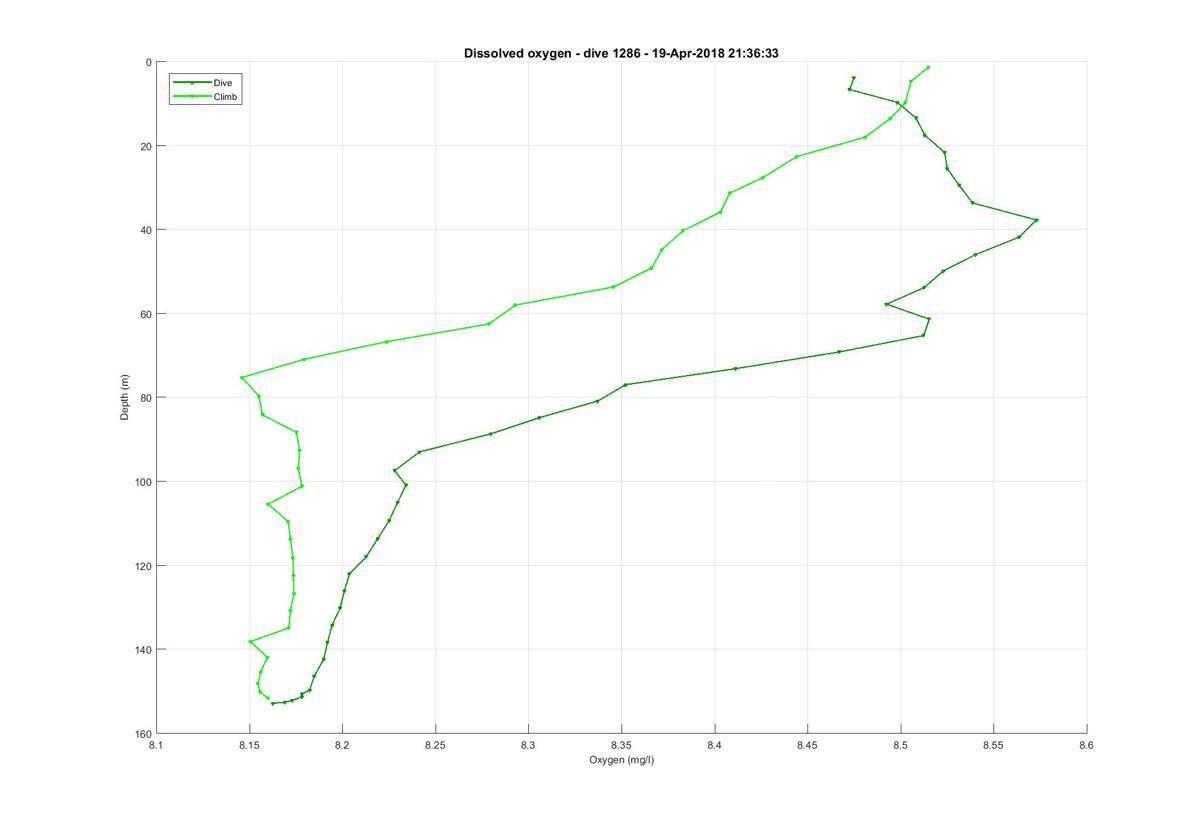The height and width of the screenshot is (824, 1200).
Task: Click the 'Depth (m)' y-axis label
Action: click(125, 397)
